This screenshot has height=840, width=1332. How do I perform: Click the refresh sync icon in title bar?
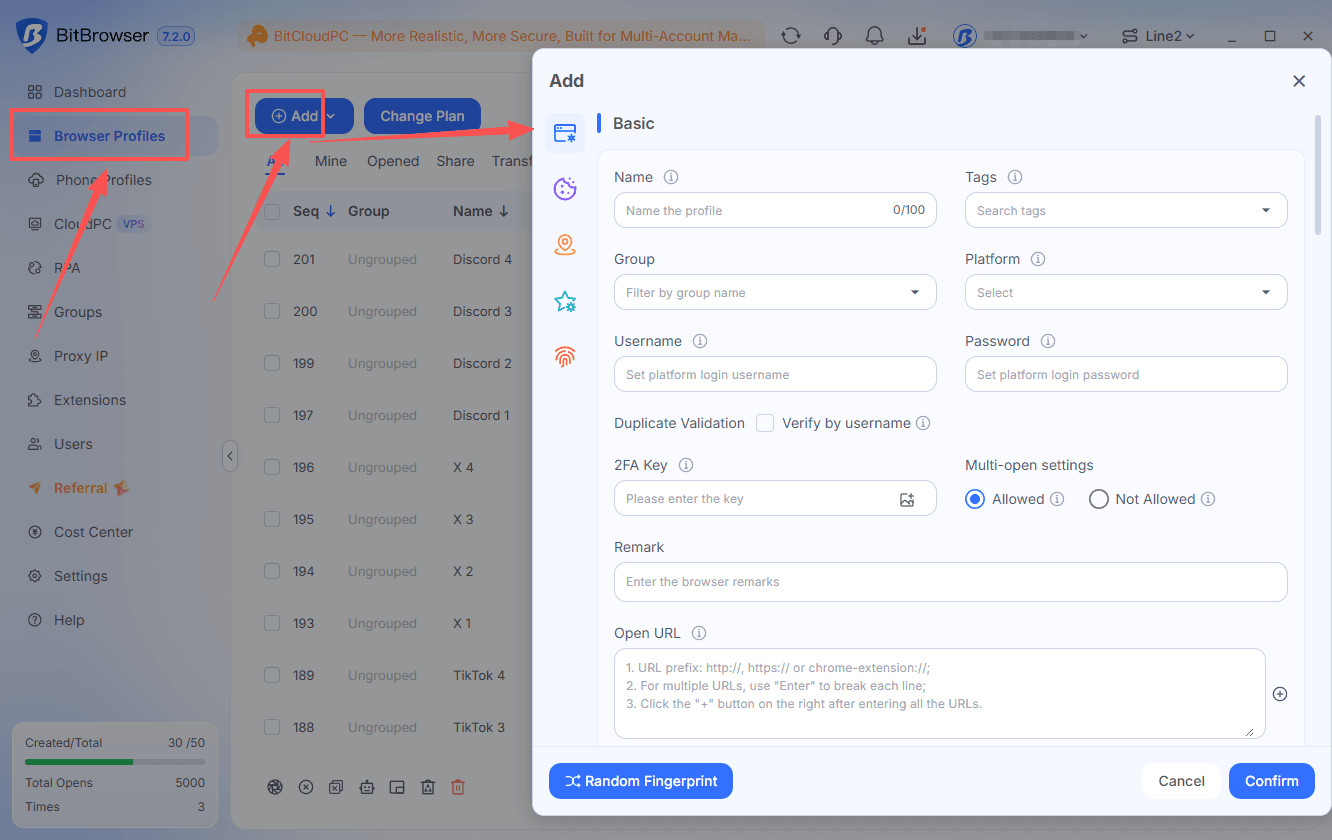[791, 36]
